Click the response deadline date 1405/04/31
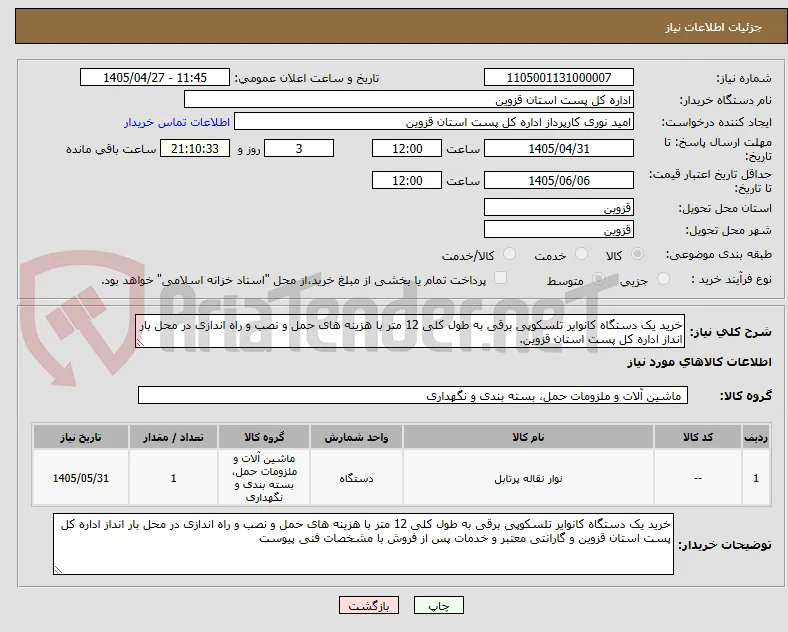788x632 pixels. click(559, 148)
